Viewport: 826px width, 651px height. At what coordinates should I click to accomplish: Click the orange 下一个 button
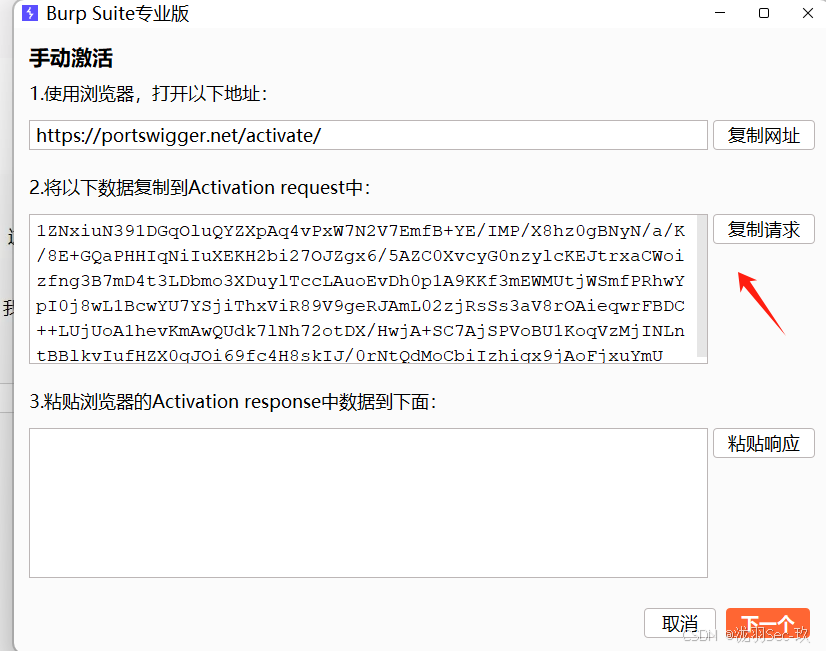[x=768, y=623]
